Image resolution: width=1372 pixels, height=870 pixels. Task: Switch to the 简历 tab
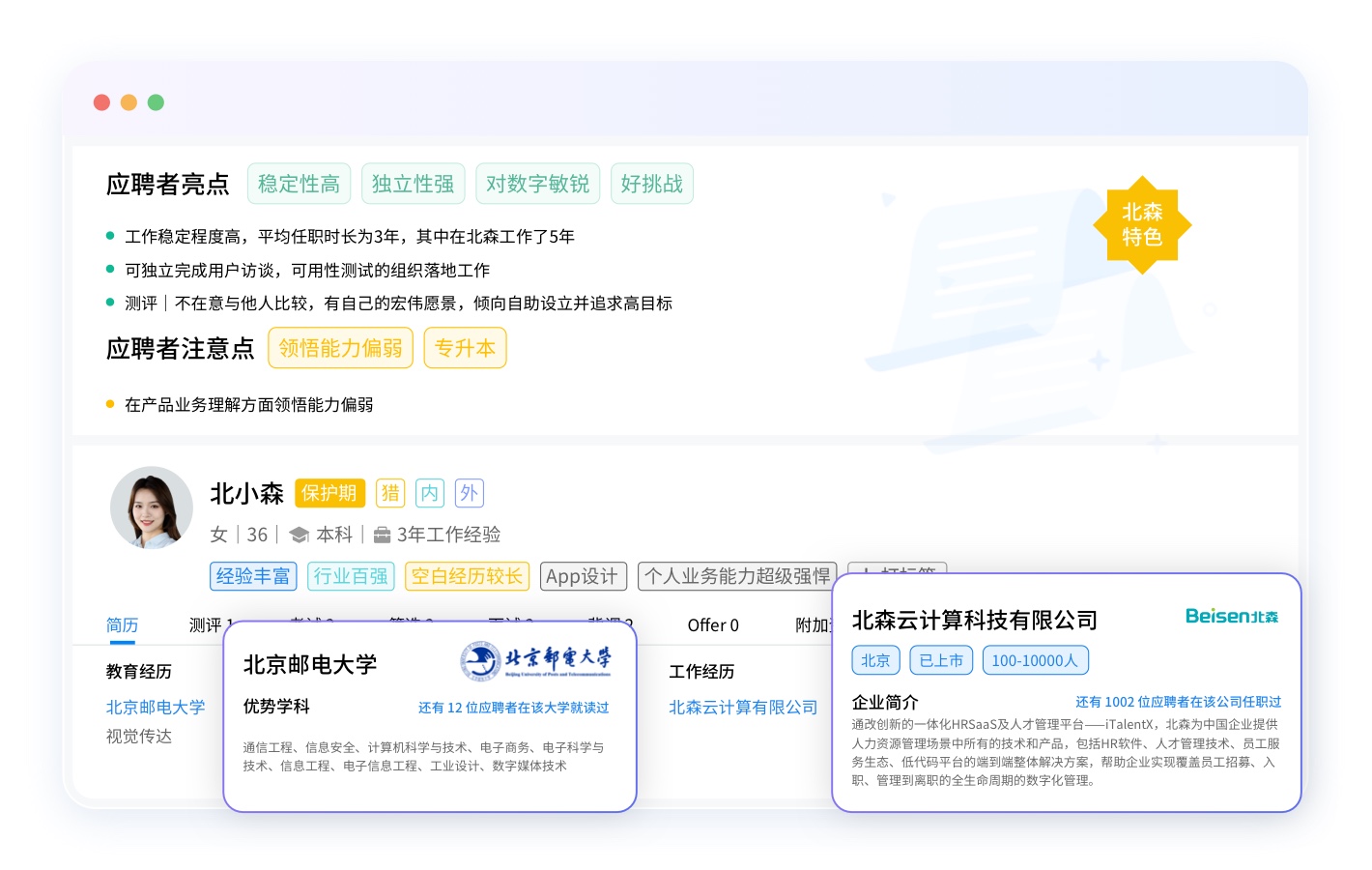tap(122, 625)
